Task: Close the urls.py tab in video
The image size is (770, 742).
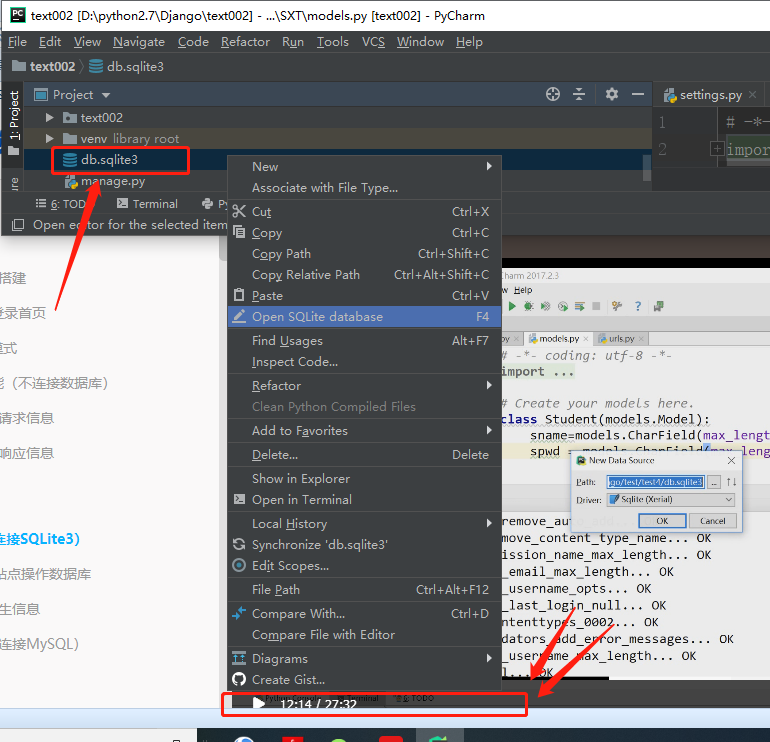Action: click(641, 339)
